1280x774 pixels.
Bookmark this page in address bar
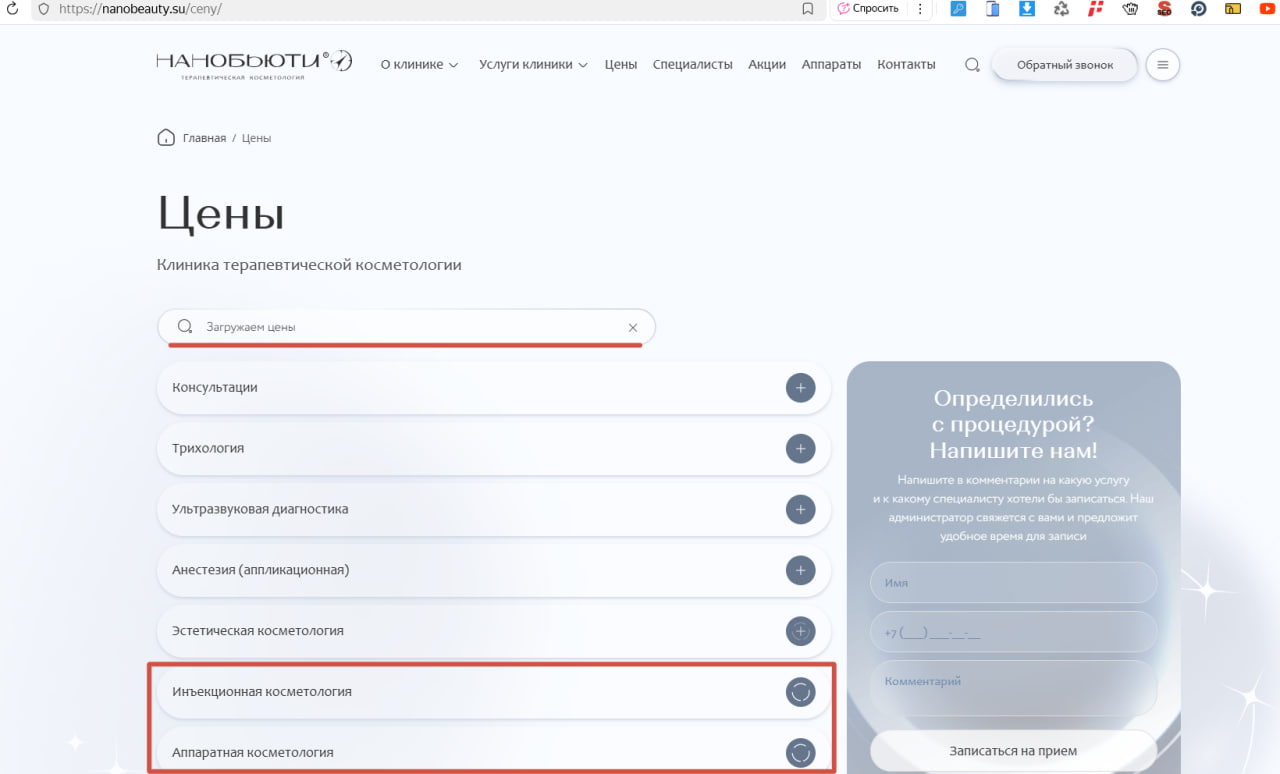pos(807,9)
